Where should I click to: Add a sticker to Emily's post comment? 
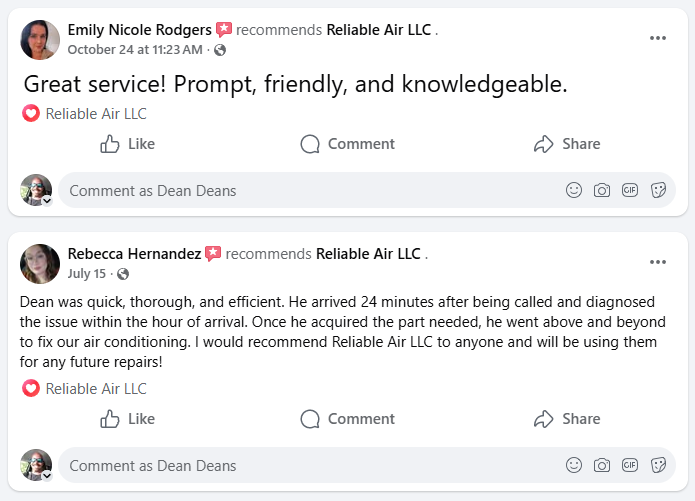(658, 190)
